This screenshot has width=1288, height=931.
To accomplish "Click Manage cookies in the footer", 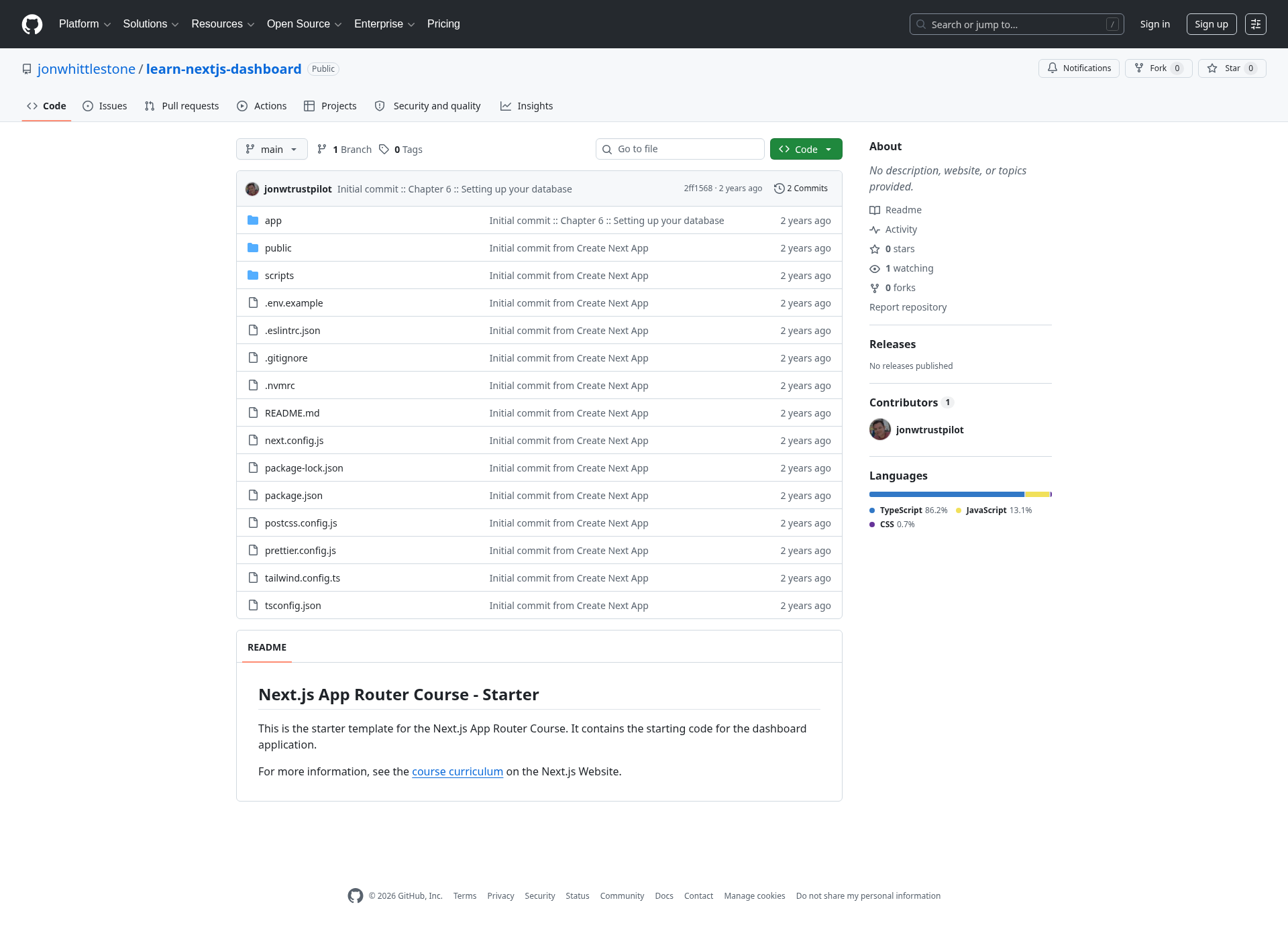I will pyautogui.click(x=754, y=896).
